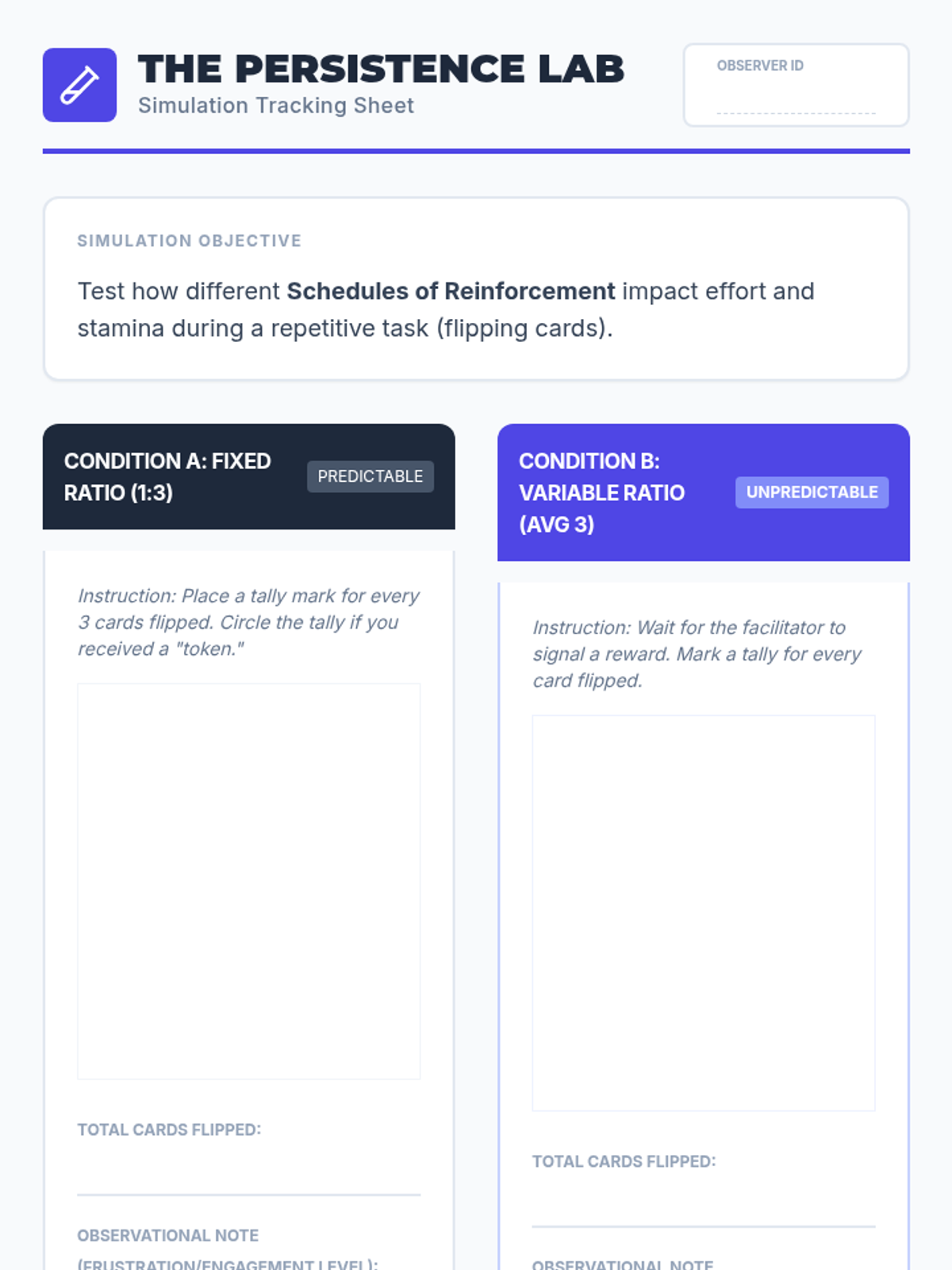Click the Simulation Objective label
Screen dimensions: 952x1270
pyautogui.click(x=189, y=241)
